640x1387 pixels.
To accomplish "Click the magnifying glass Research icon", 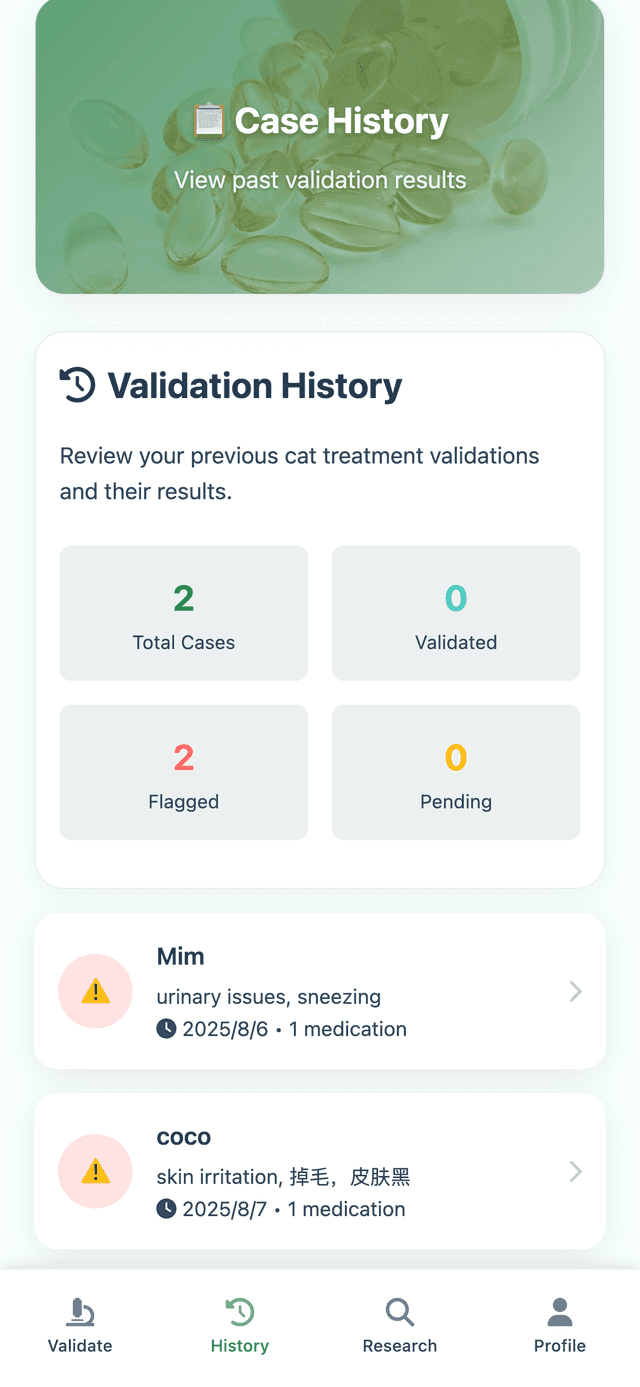I will point(400,1311).
